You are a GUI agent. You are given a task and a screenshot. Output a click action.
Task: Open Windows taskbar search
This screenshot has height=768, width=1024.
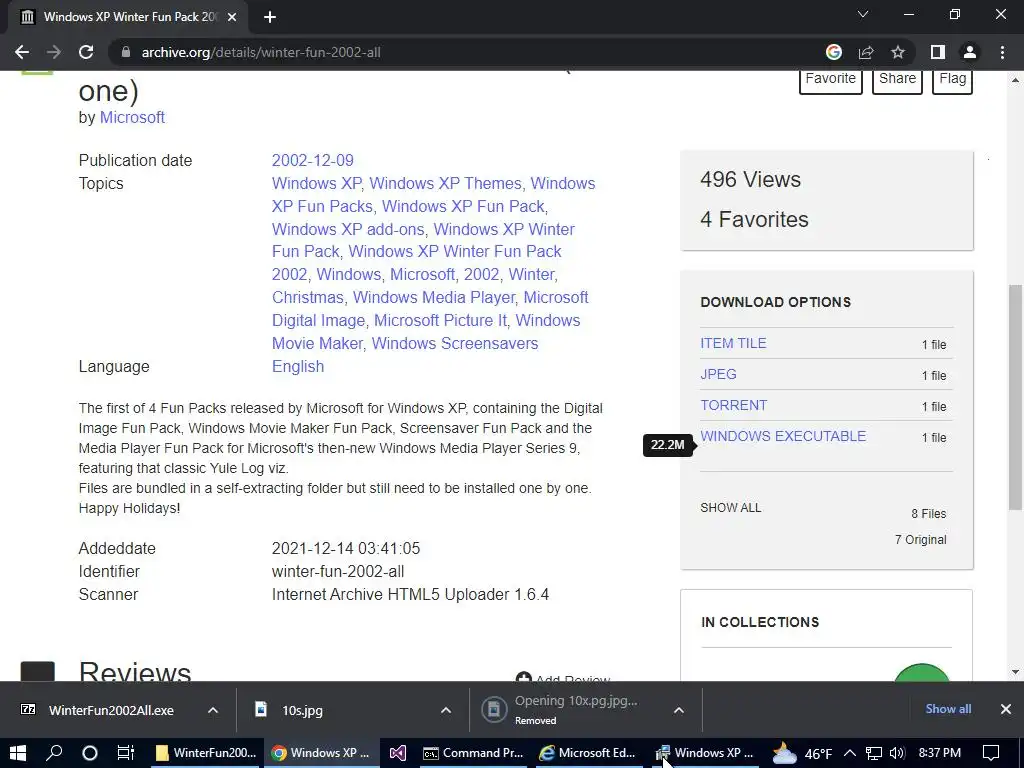point(54,753)
